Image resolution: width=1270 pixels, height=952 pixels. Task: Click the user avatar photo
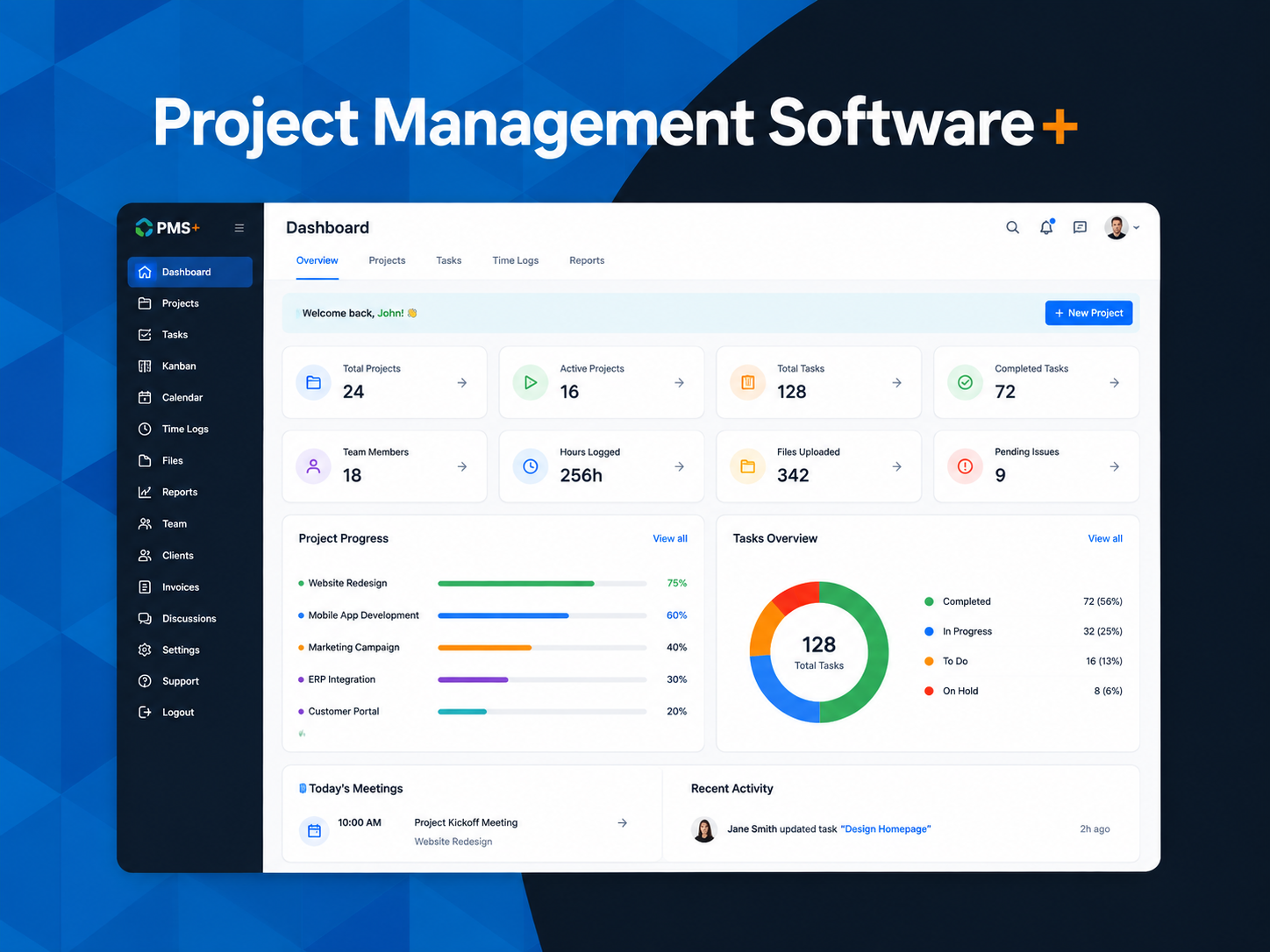[x=1116, y=228]
